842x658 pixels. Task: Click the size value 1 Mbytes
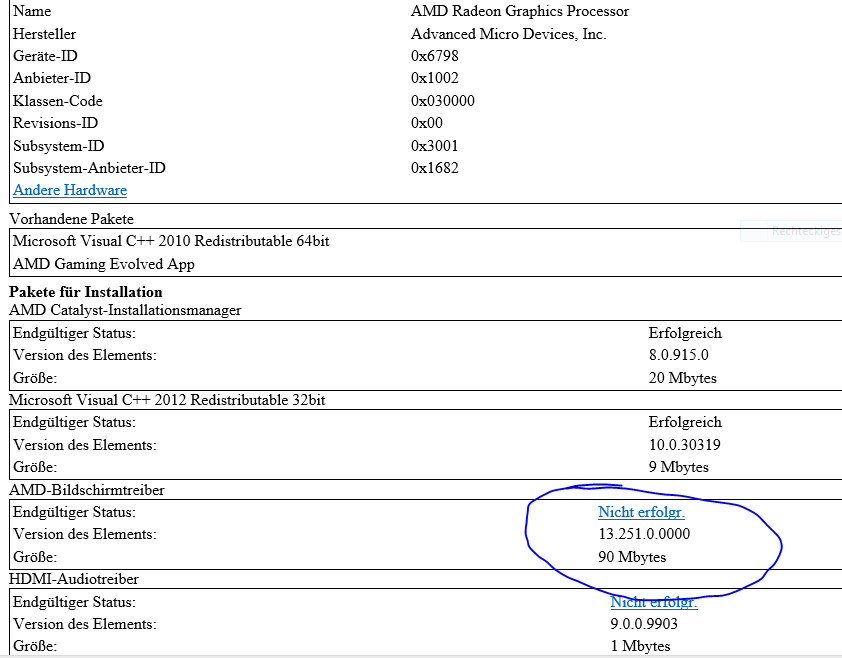[x=640, y=646]
